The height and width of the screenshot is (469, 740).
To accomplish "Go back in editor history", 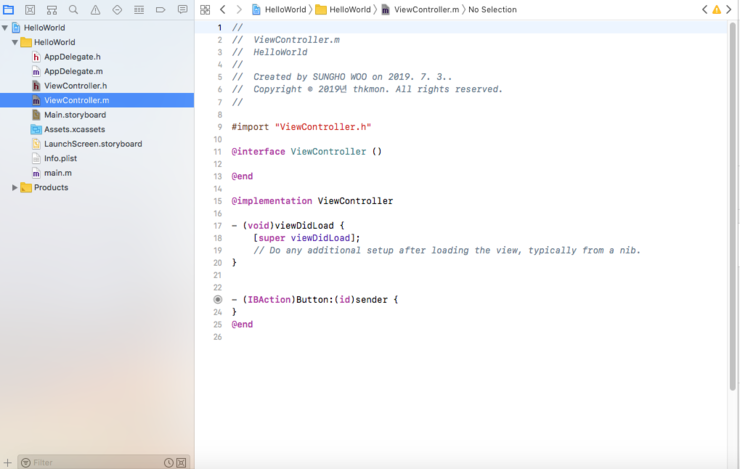I will click(222, 9).
